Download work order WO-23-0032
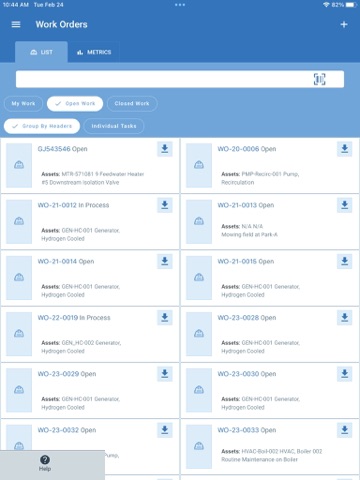The height and width of the screenshot is (480, 360). coord(165,430)
